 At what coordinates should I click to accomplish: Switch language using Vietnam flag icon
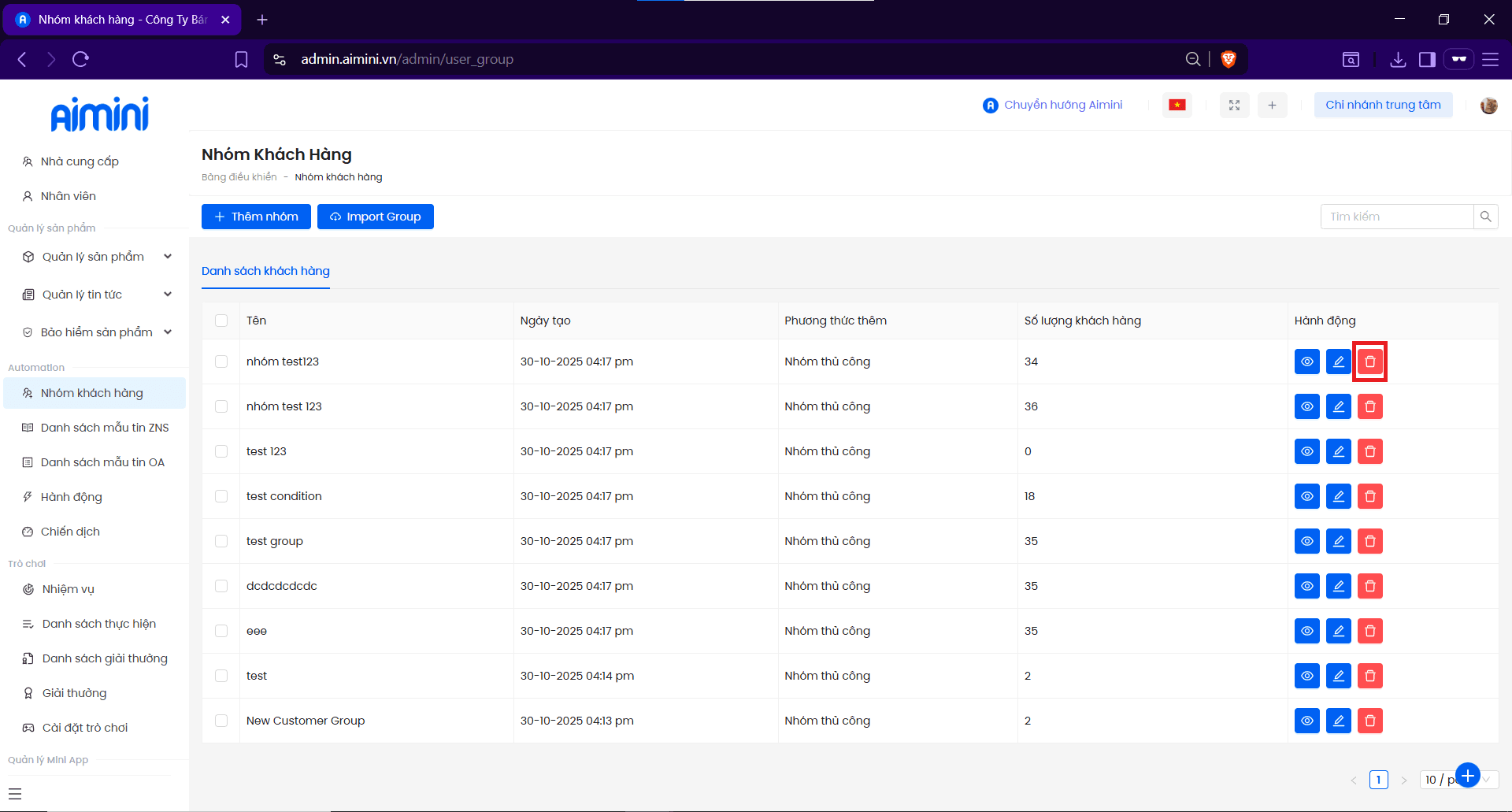(x=1177, y=105)
